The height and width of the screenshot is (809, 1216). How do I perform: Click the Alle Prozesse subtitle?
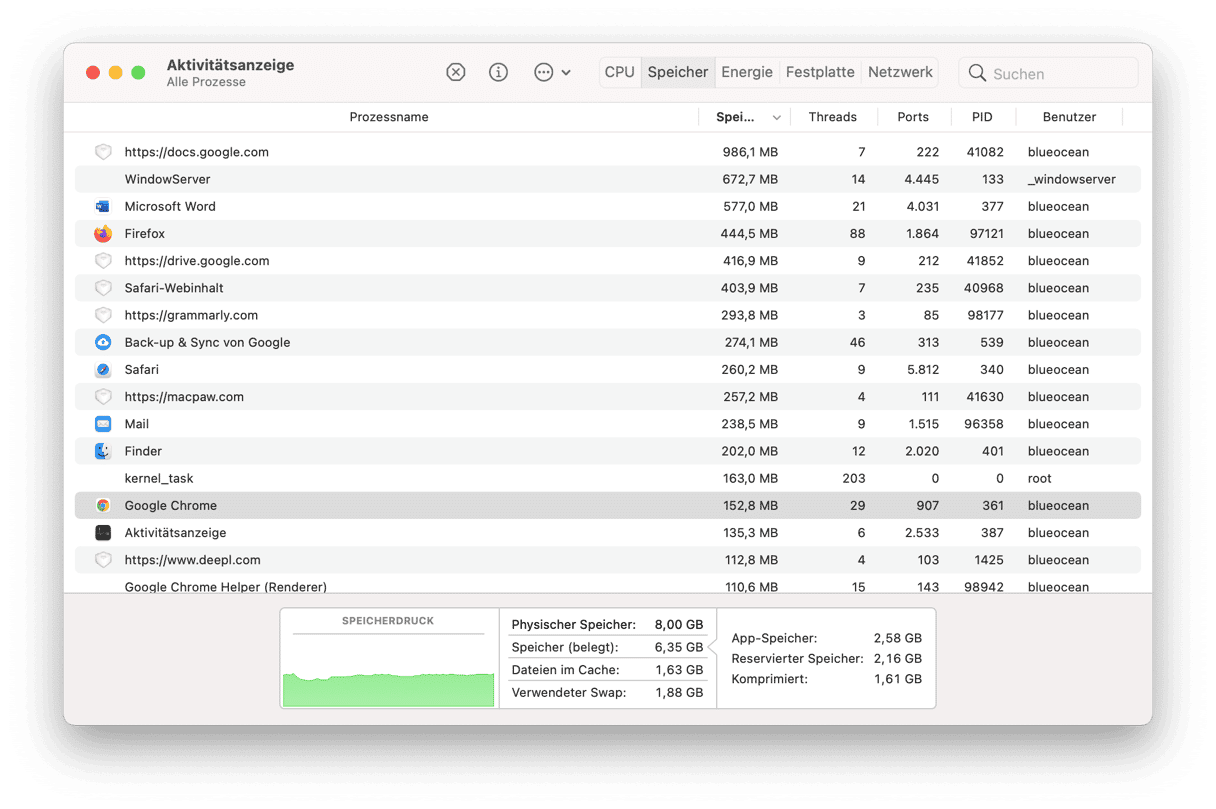point(206,82)
